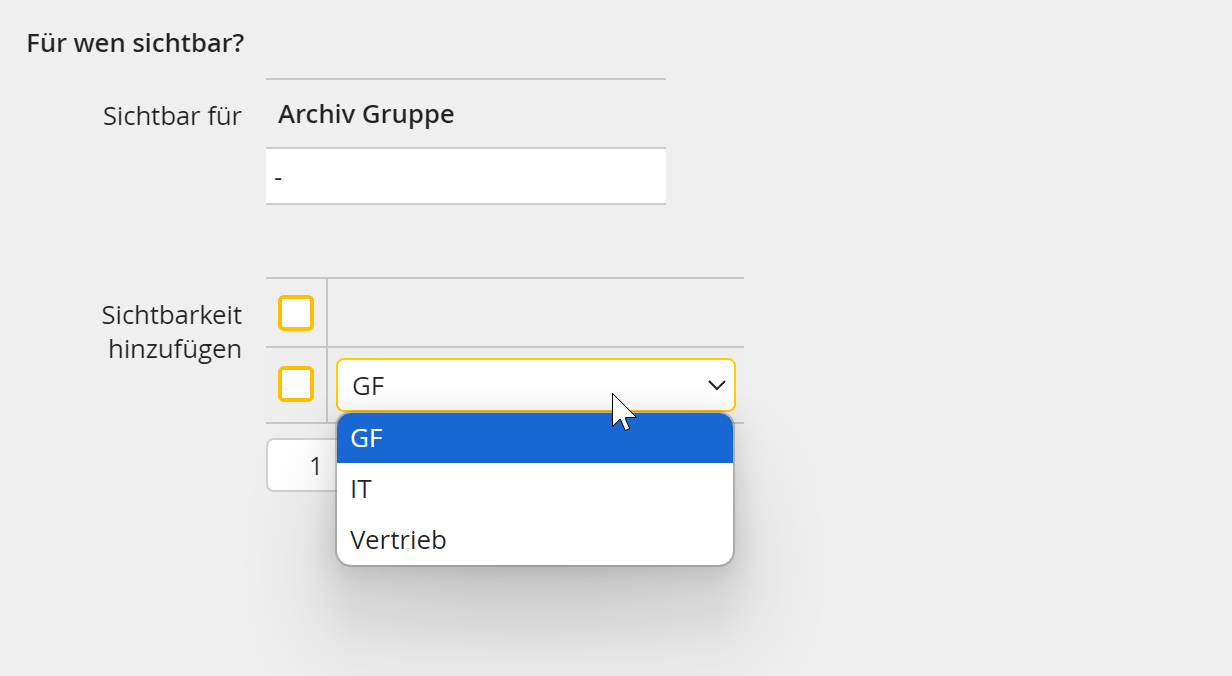Choose the highlighted GF option in list
The height and width of the screenshot is (676, 1232).
click(535, 438)
